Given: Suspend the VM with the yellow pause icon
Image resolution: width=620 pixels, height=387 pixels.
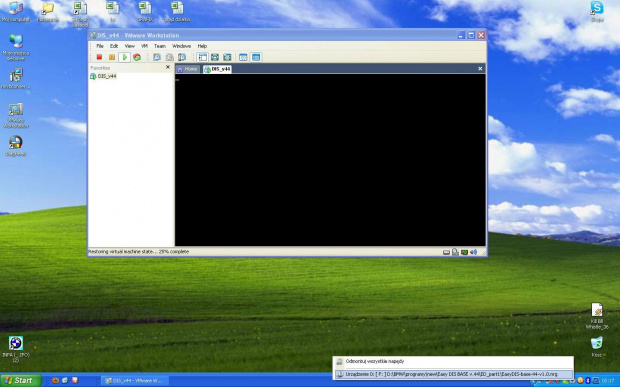Looking at the screenshot, I should pos(112,57).
